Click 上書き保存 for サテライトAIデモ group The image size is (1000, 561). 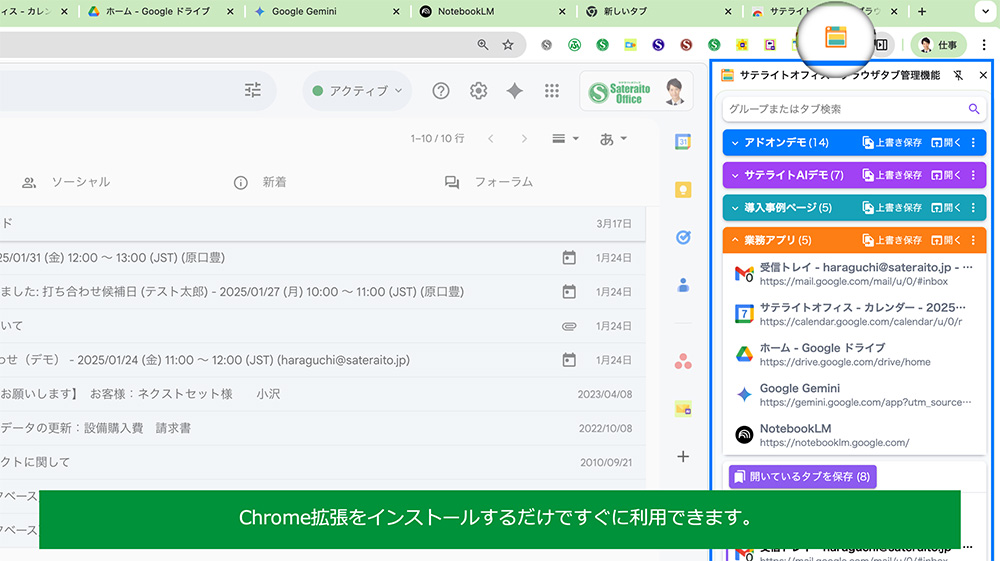click(x=892, y=175)
